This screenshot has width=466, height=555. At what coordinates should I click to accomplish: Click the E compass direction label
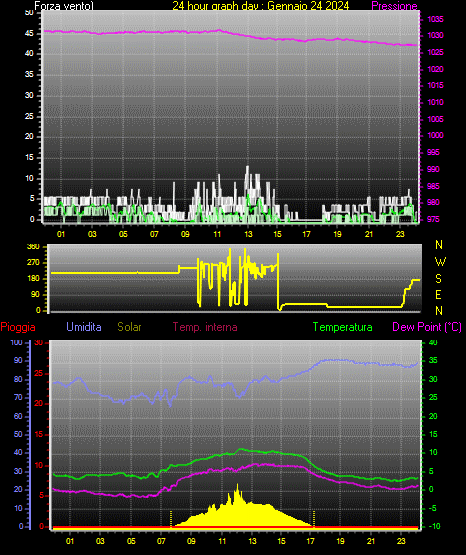tap(438, 294)
